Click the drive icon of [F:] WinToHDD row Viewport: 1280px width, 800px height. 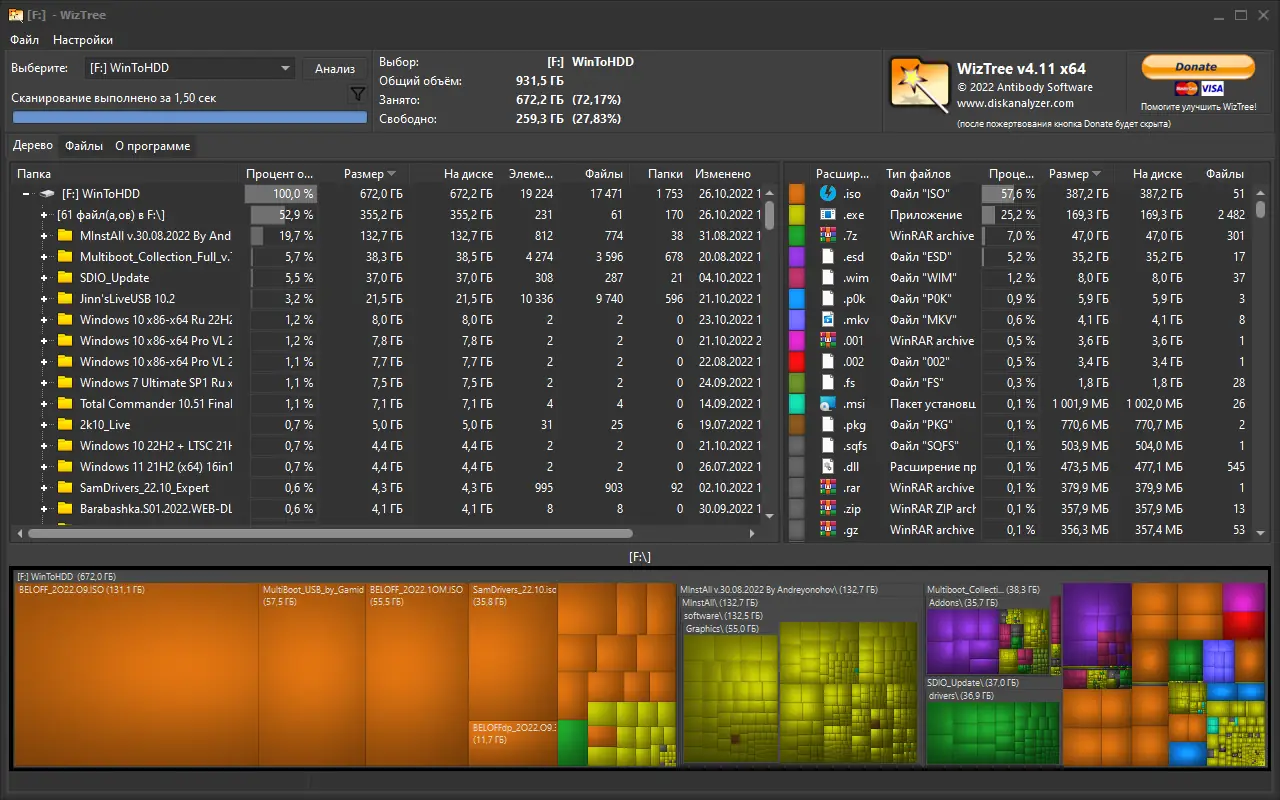(x=46, y=194)
